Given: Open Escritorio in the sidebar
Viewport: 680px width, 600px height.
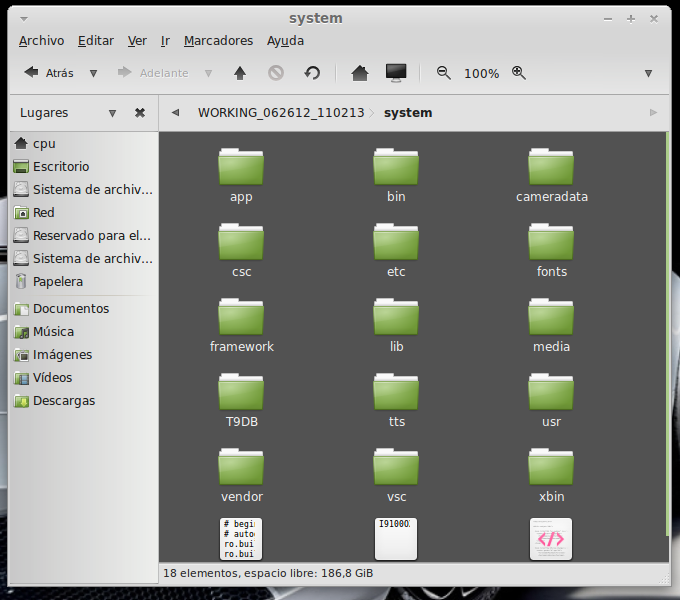Looking at the screenshot, I should pos(83,166).
